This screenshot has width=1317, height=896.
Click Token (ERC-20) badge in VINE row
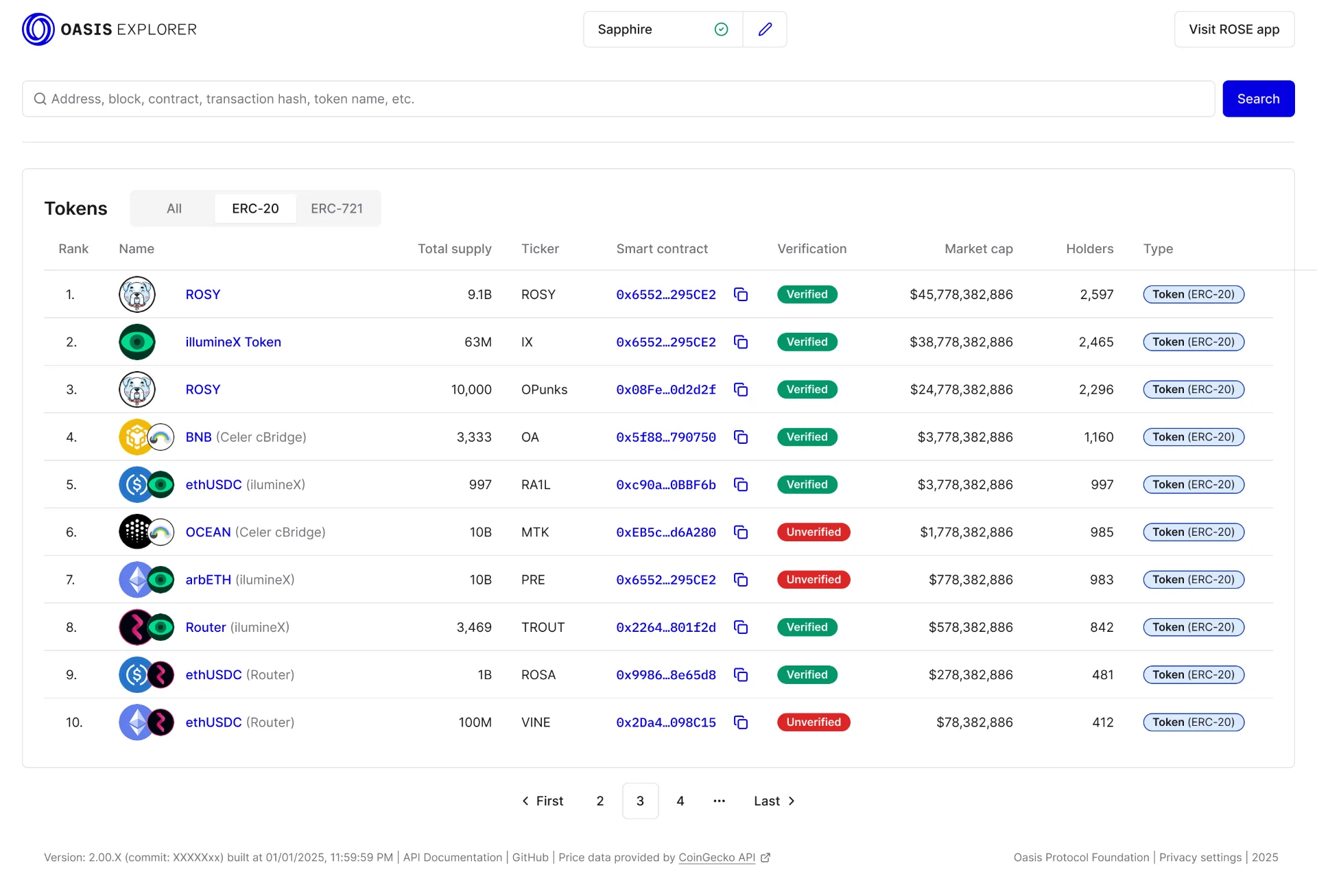(1194, 722)
